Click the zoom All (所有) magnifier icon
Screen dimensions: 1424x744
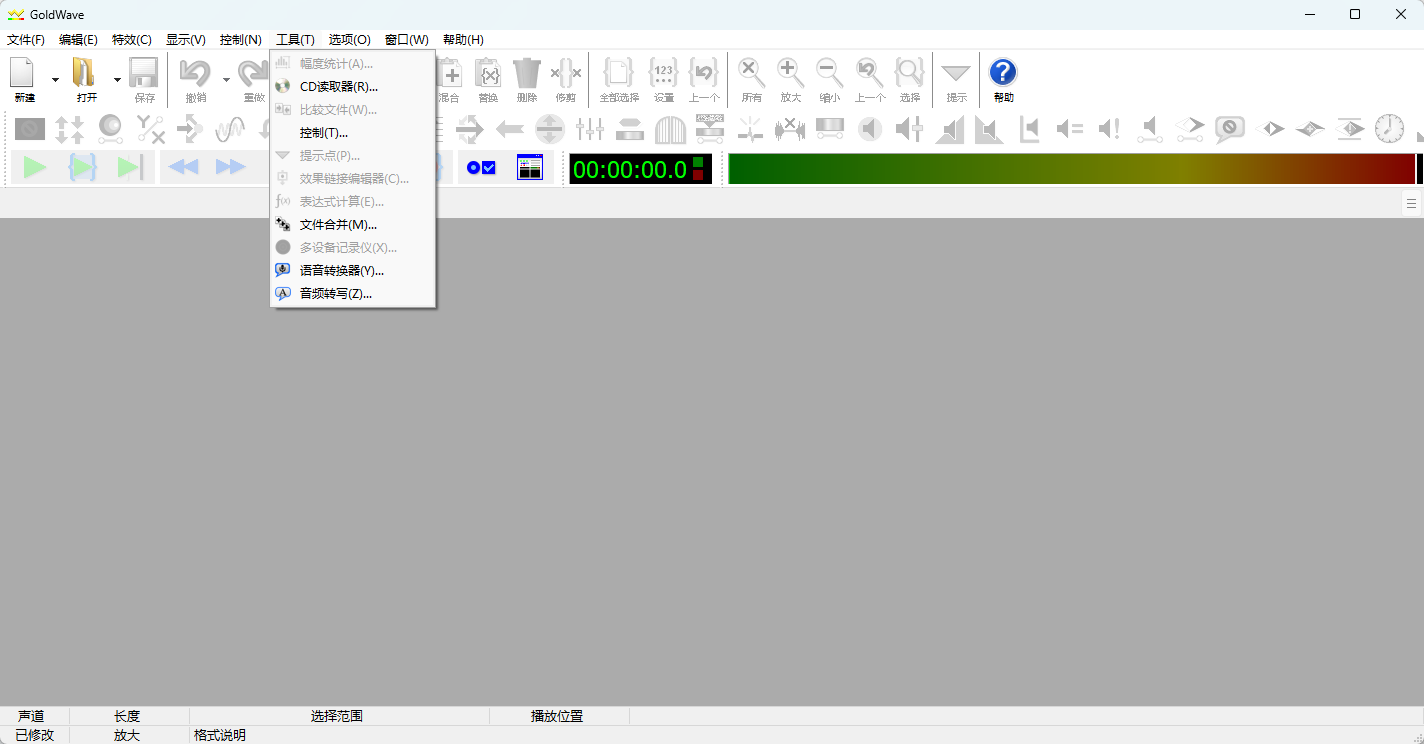[x=752, y=74]
